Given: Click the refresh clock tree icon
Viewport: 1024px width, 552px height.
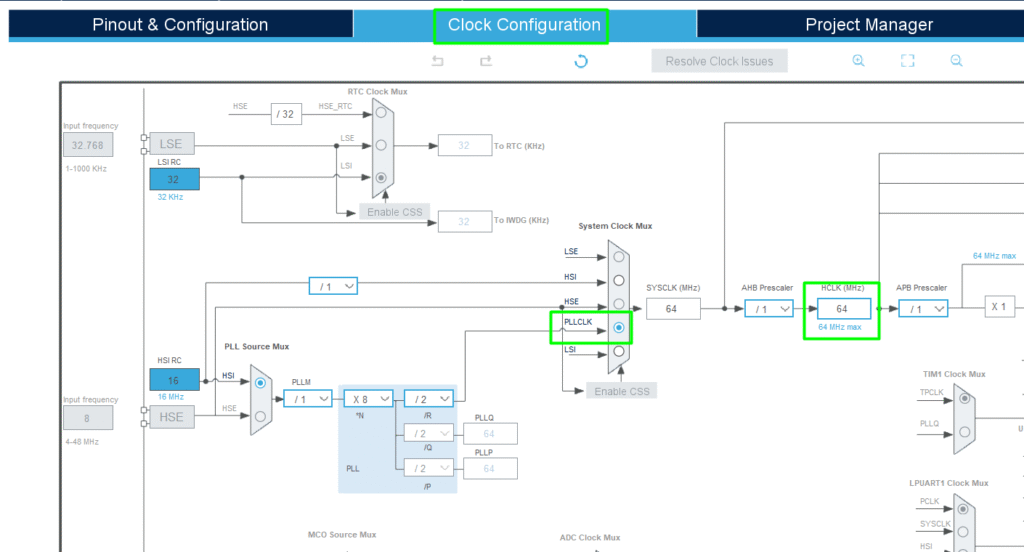Looking at the screenshot, I should coord(580,61).
